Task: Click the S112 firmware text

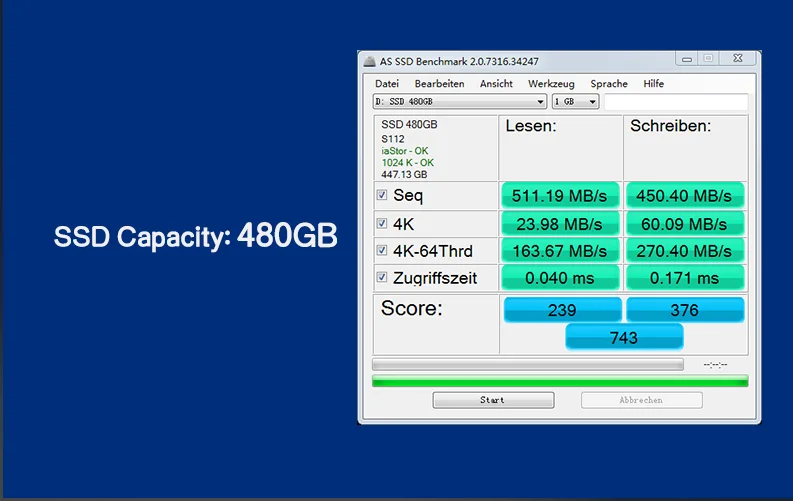Action: (392, 139)
